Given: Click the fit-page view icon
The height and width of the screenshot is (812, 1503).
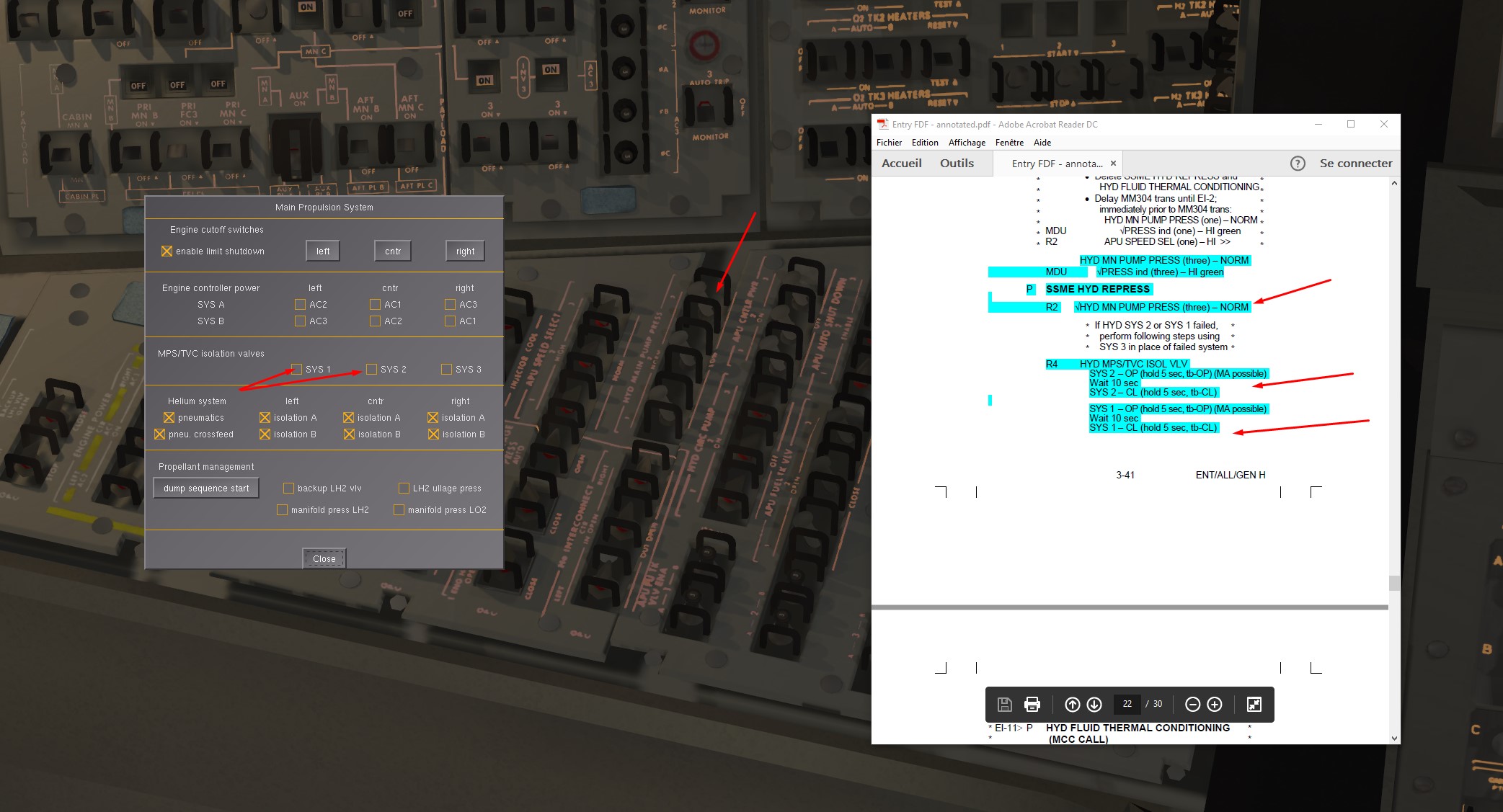Looking at the screenshot, I should pyautogui.click(x=1254, y=704).
